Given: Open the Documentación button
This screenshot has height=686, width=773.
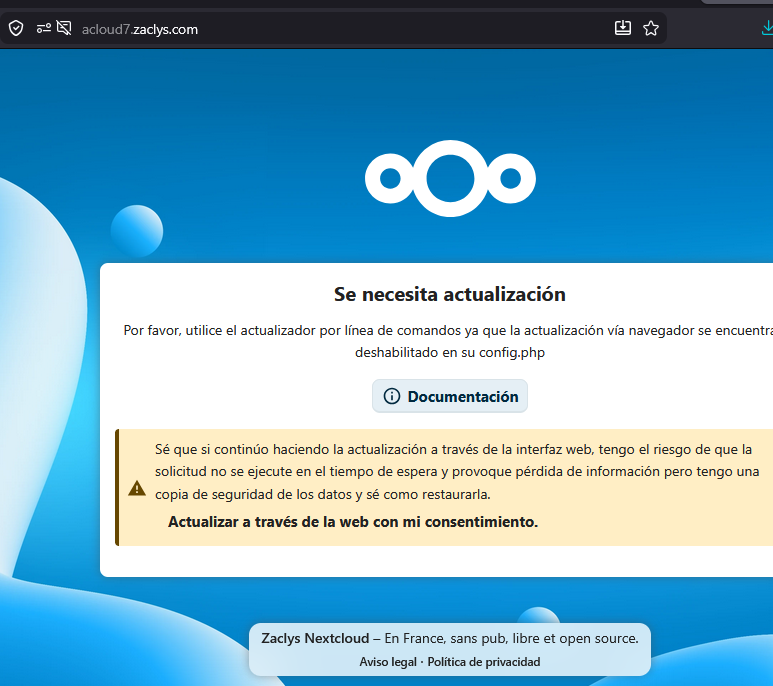Looking at the screenshot, I should tap(450, 396).
